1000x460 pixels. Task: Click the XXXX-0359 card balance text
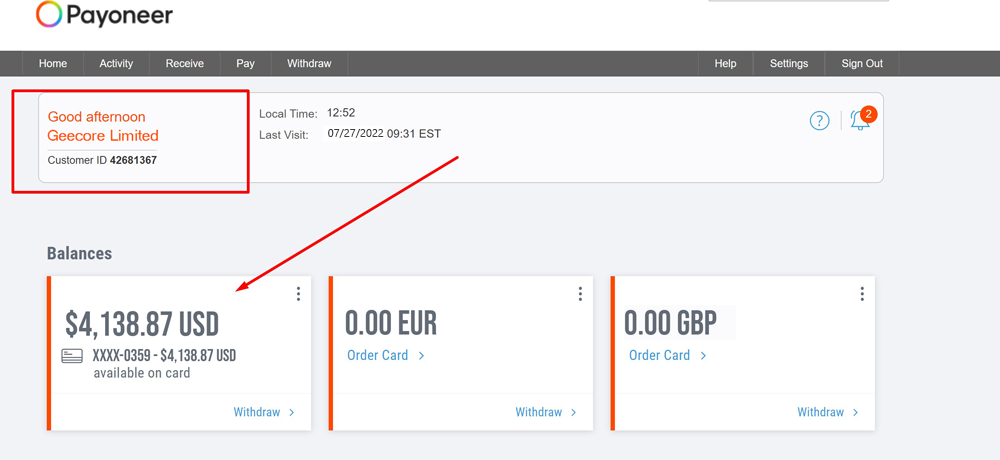tap(165, 356)
